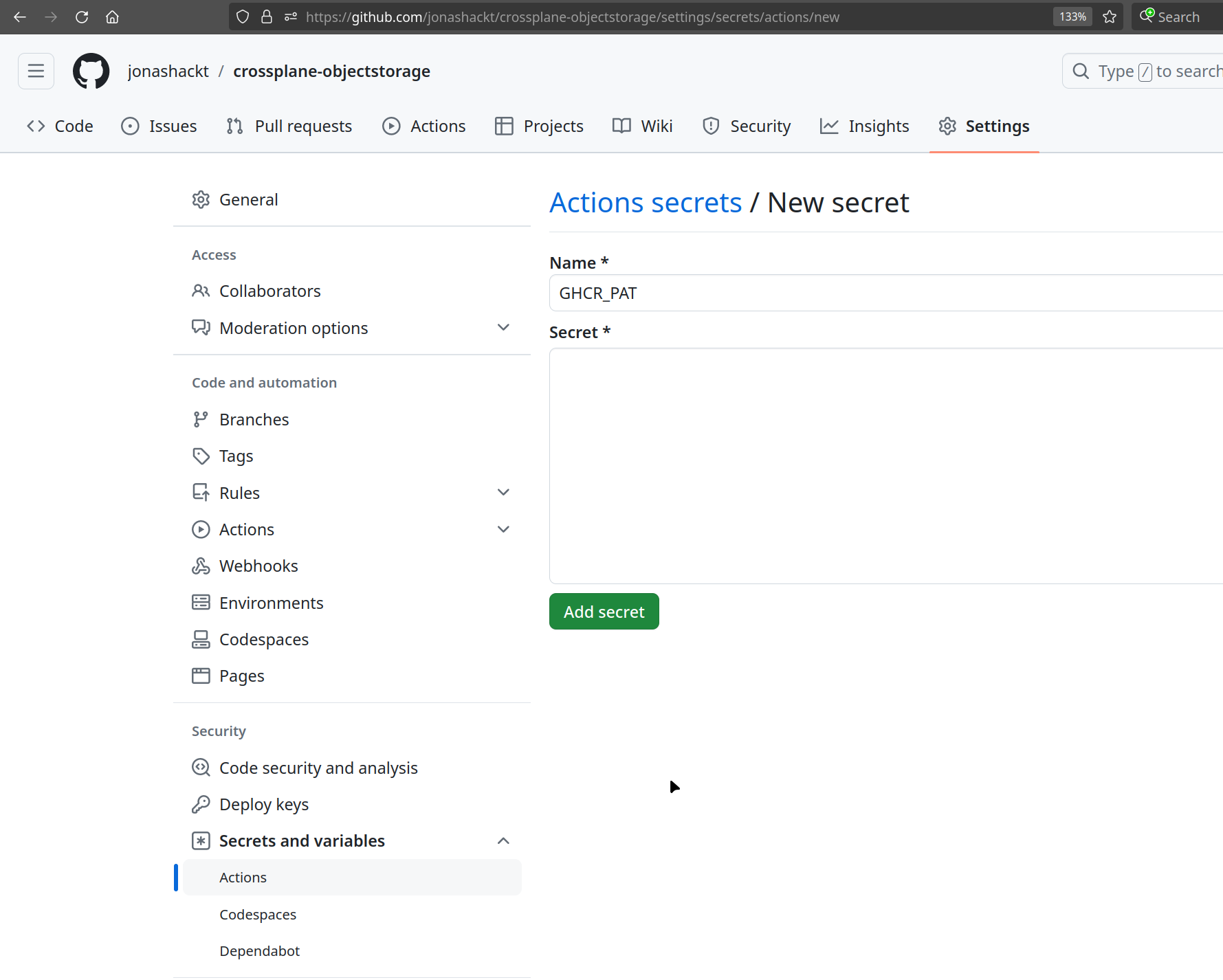Open the jonashackt profile link
Viewport: 1223px width, 980px height.
coord(168,71)
